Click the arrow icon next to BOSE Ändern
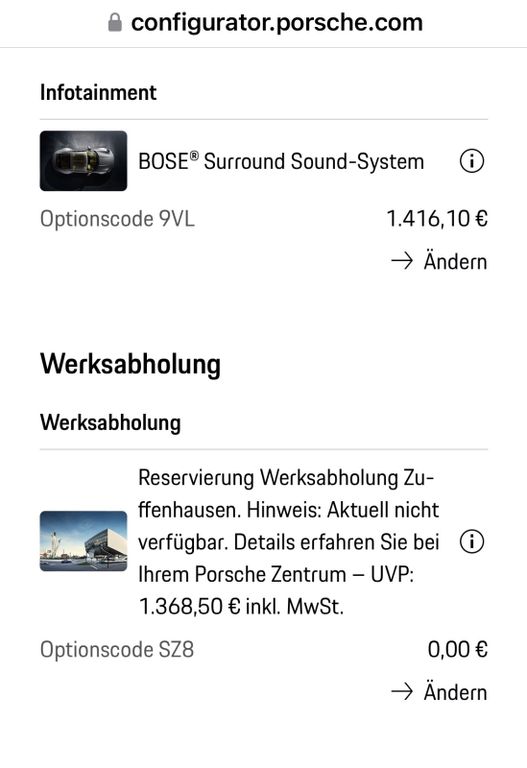This screenshot has width=527, height=768. pos(402,261)
